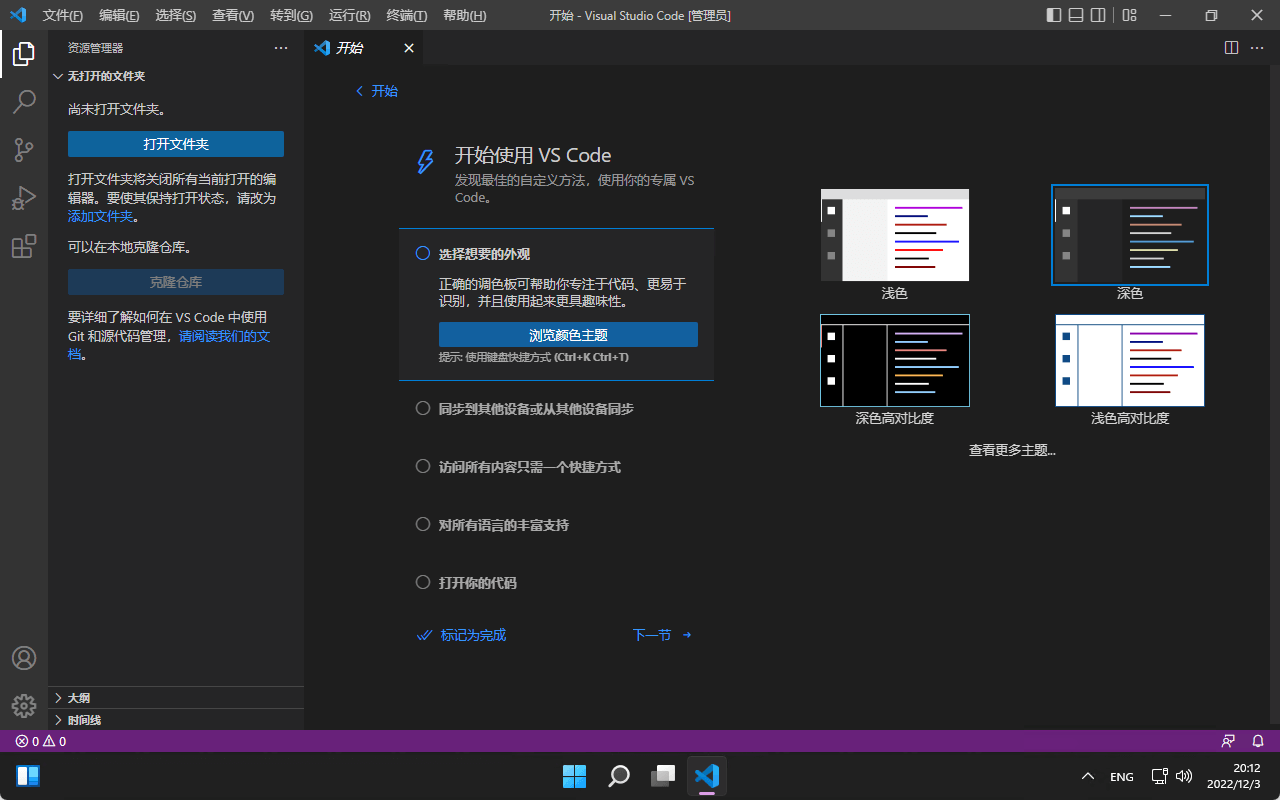The image size is (1280, 800).
Task: Open the Accounts icon in activity bar
Action: tap(24, 658)
